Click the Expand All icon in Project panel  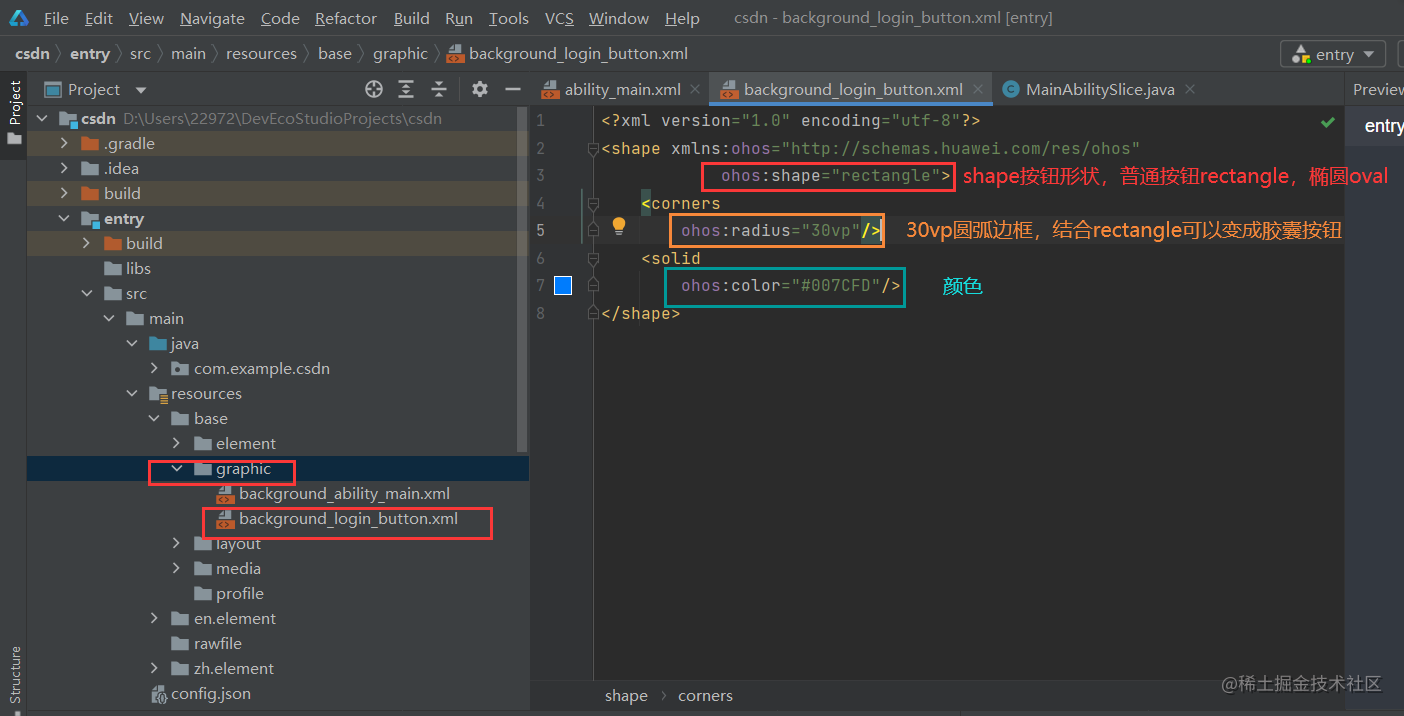406,89
